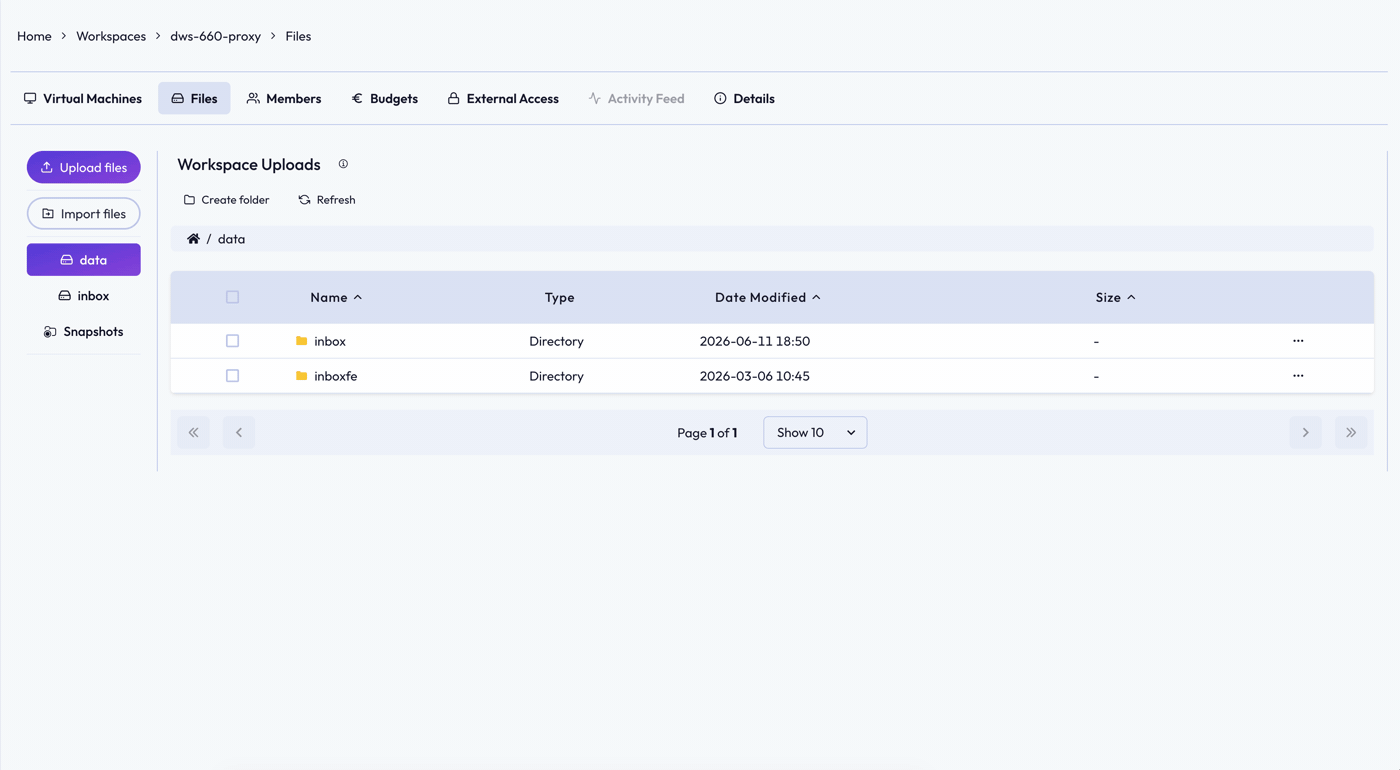Click Directory type cell in inboxfe row
The width and height of the screenshot is (1400, 770).
click(x=557, y=376)
